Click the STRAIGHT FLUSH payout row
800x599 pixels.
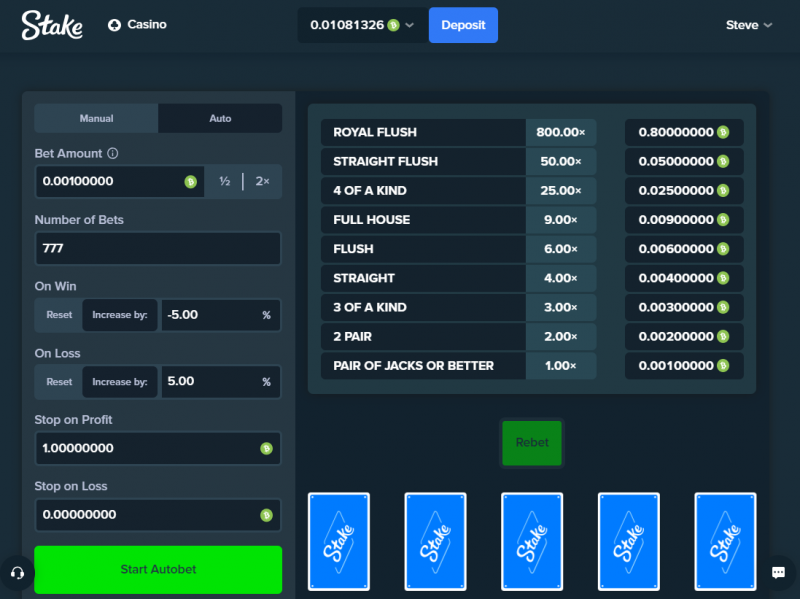[532, 162]
